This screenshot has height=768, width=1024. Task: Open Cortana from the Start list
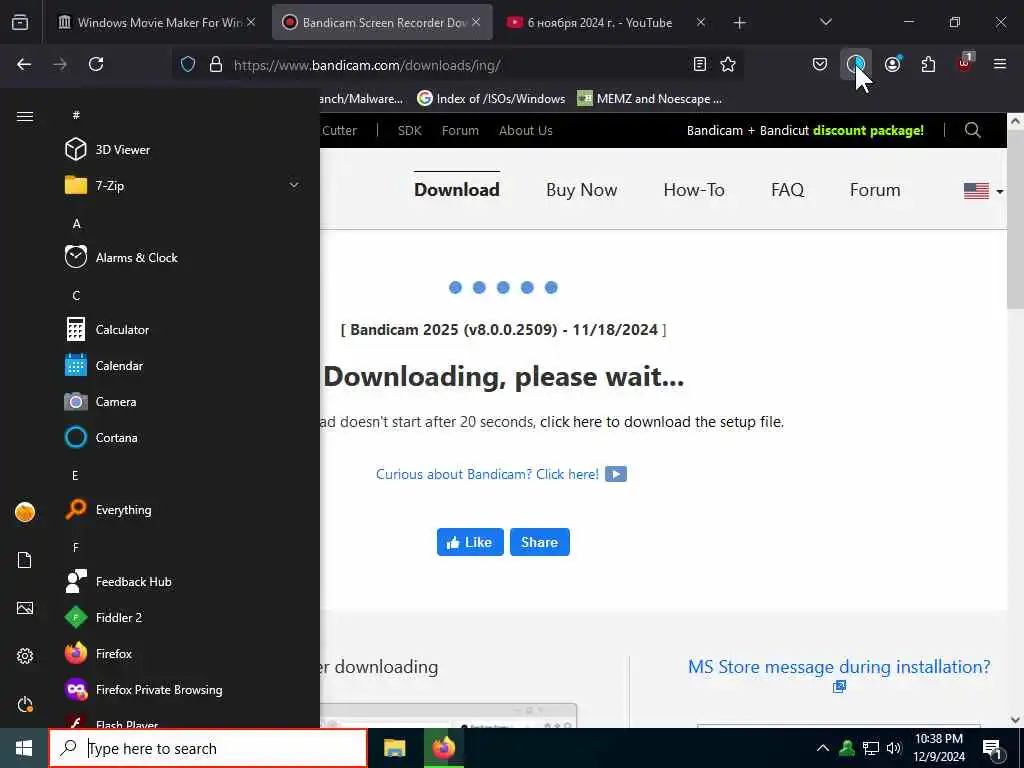pyautogui.click(x=101, y=438)
